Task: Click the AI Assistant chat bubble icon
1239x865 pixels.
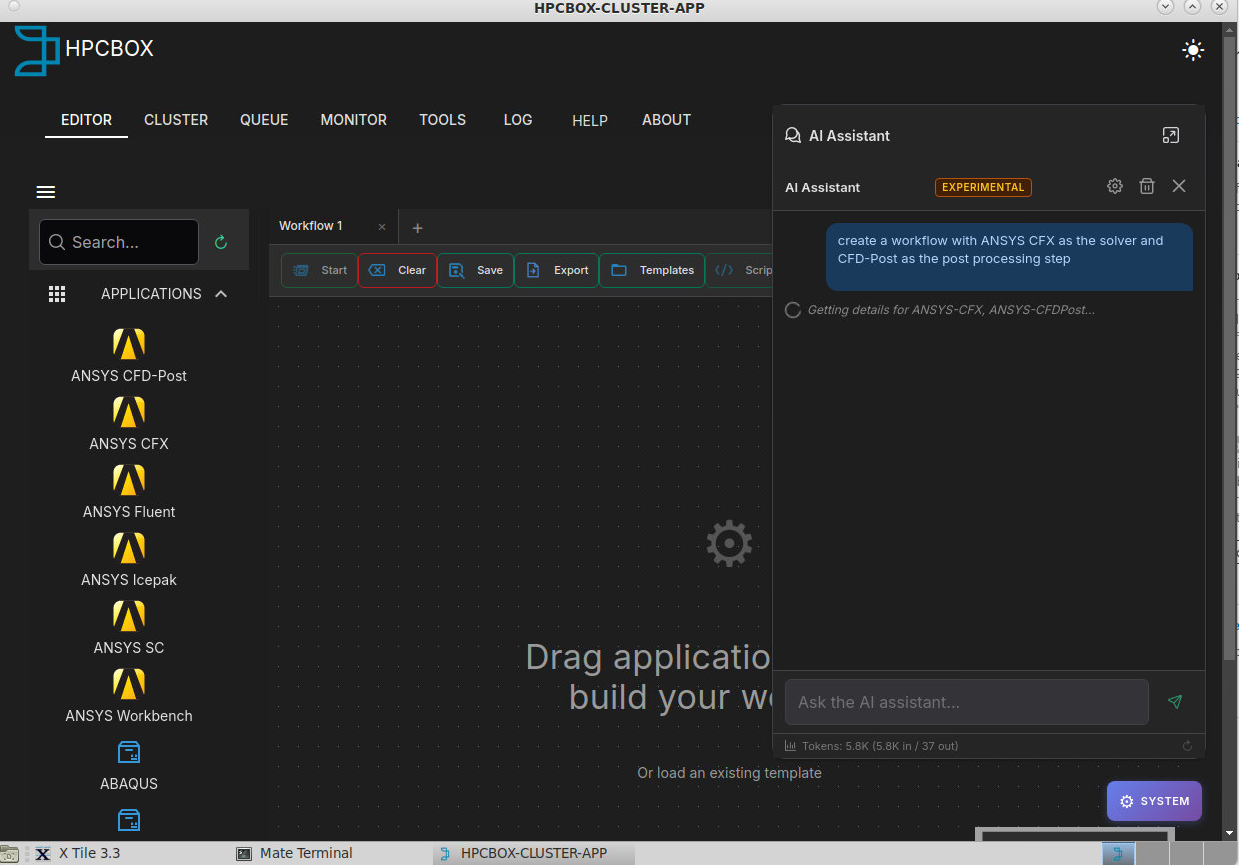Action: pyautogui.click(x=793, y=135)
